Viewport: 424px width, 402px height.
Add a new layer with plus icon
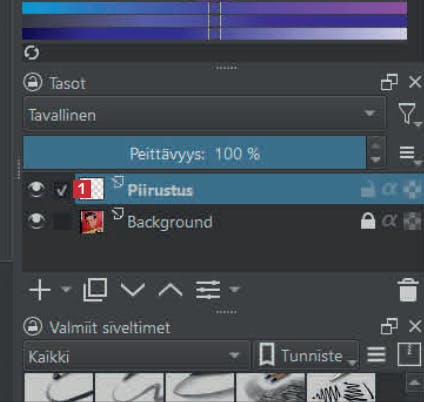point(40,290)
